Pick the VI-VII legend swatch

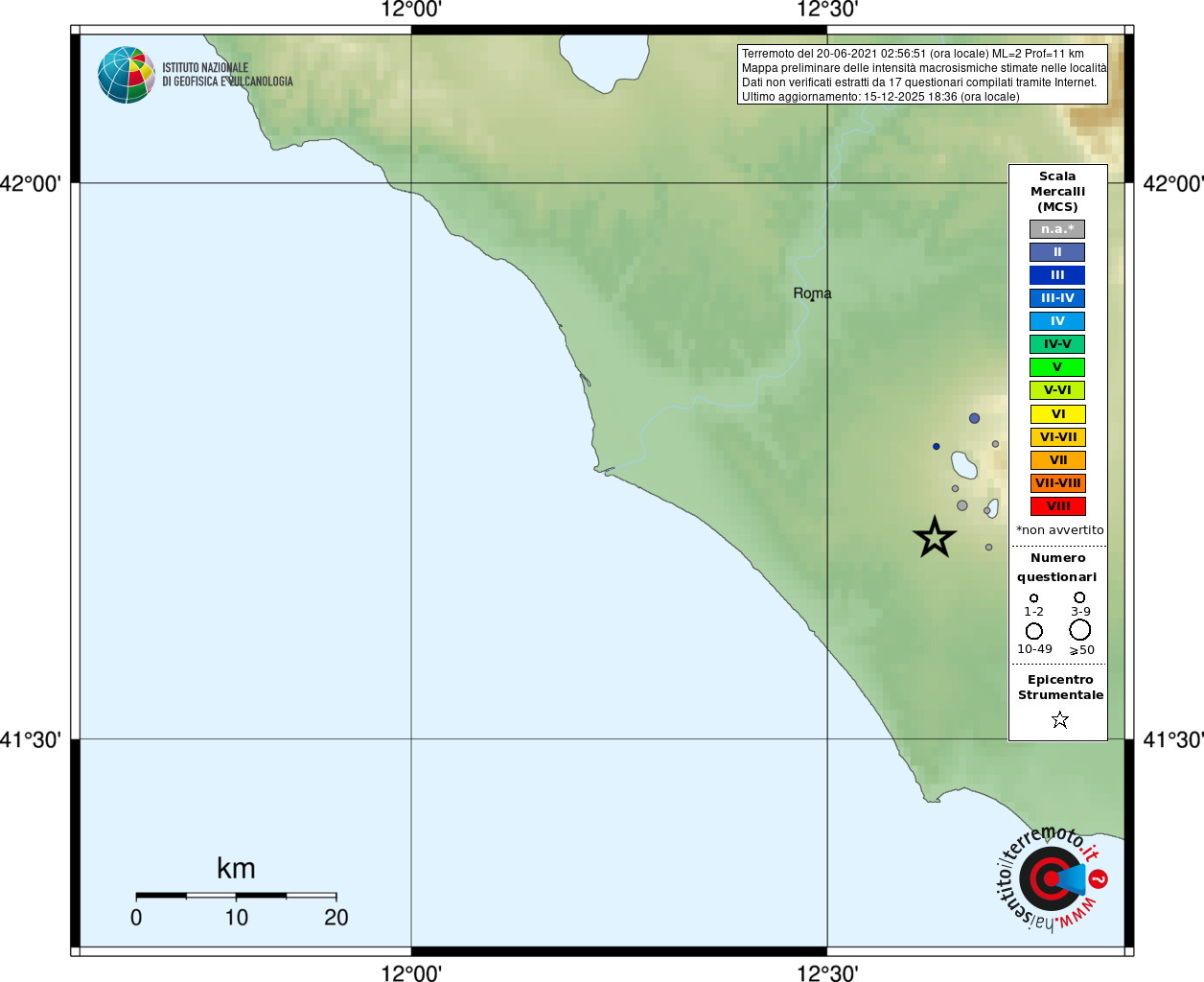click(1057, 437)
